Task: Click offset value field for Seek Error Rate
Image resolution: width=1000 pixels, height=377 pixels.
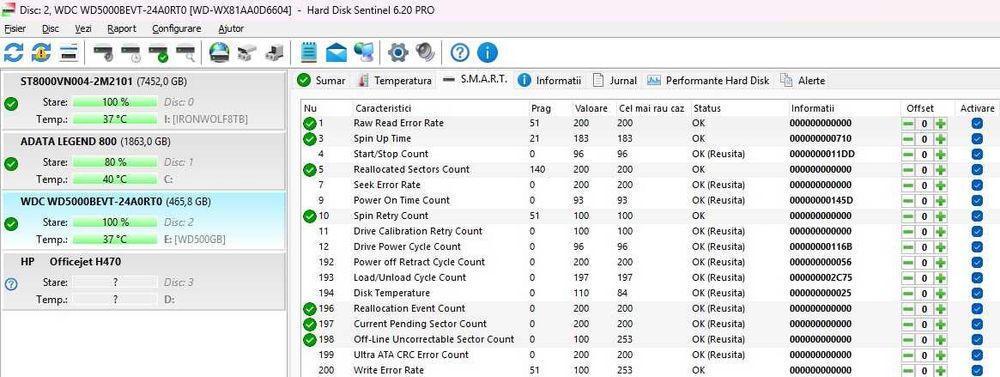Action: click(923, 185)
